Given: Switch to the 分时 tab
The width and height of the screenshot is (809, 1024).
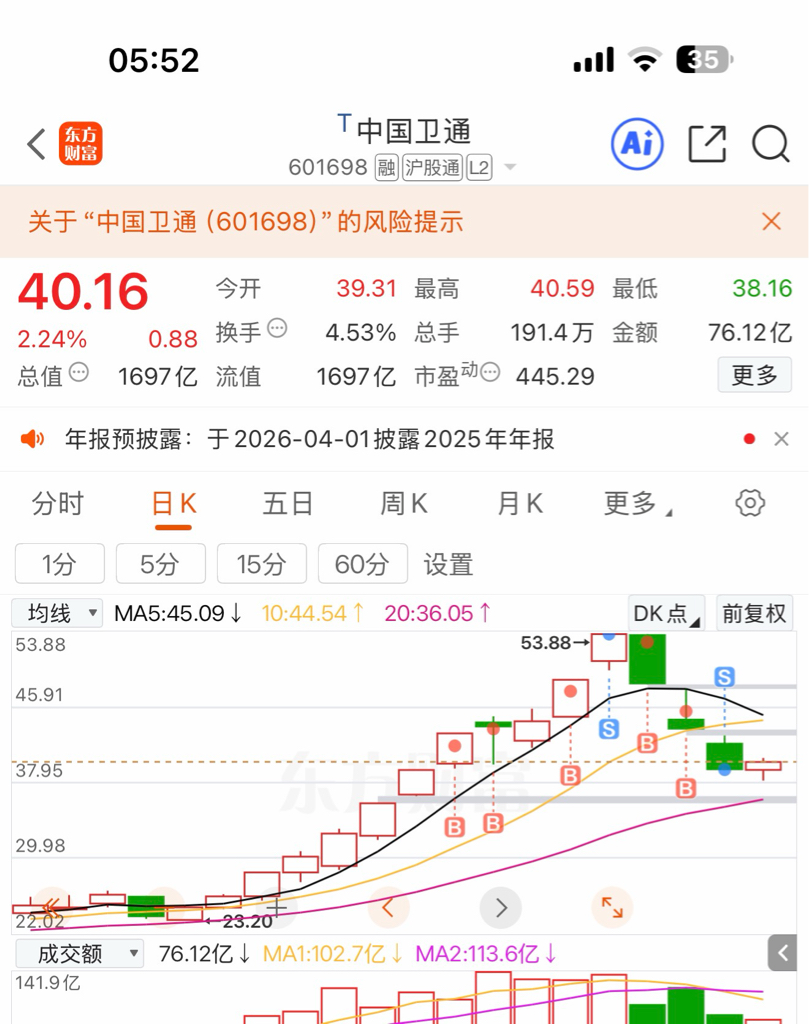Looking at the screenshot, I should [57, 504].
